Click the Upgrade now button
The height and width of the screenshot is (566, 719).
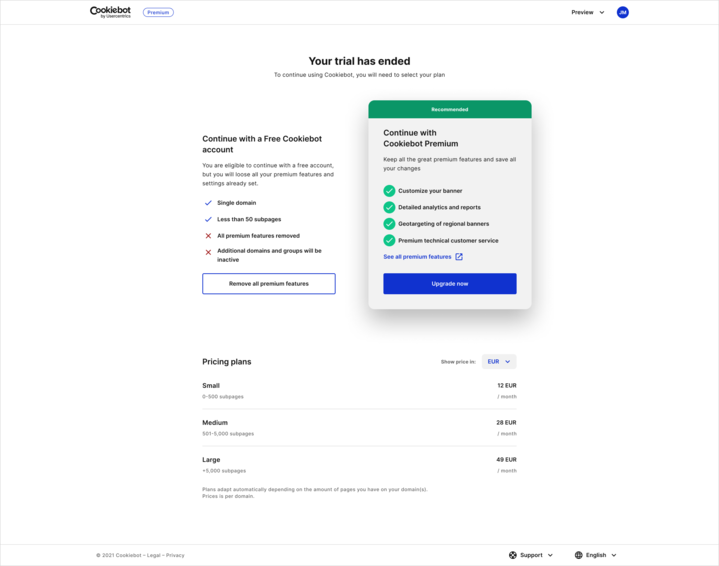(450, 283)
